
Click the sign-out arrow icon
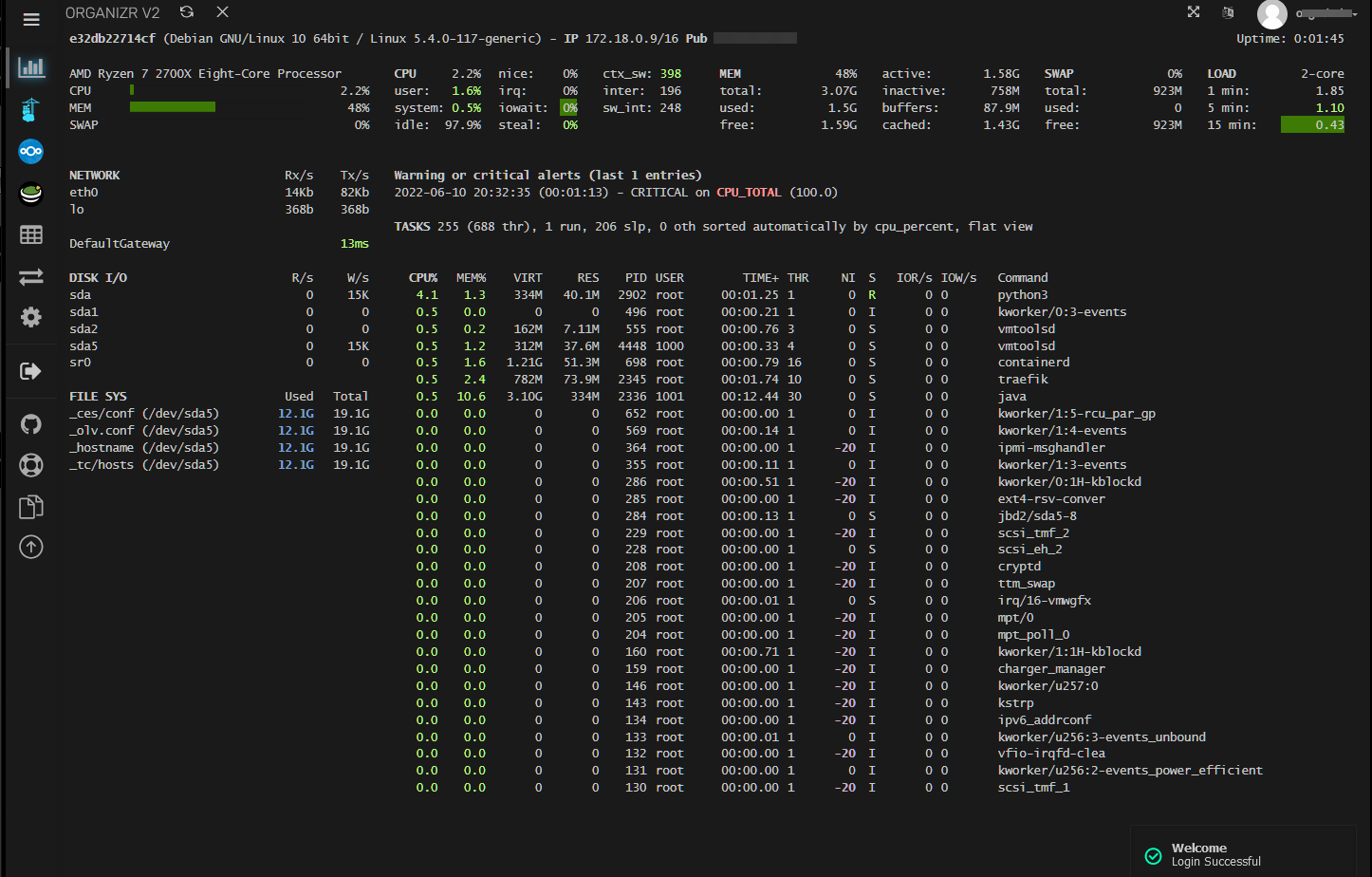(x=30, y=370)
